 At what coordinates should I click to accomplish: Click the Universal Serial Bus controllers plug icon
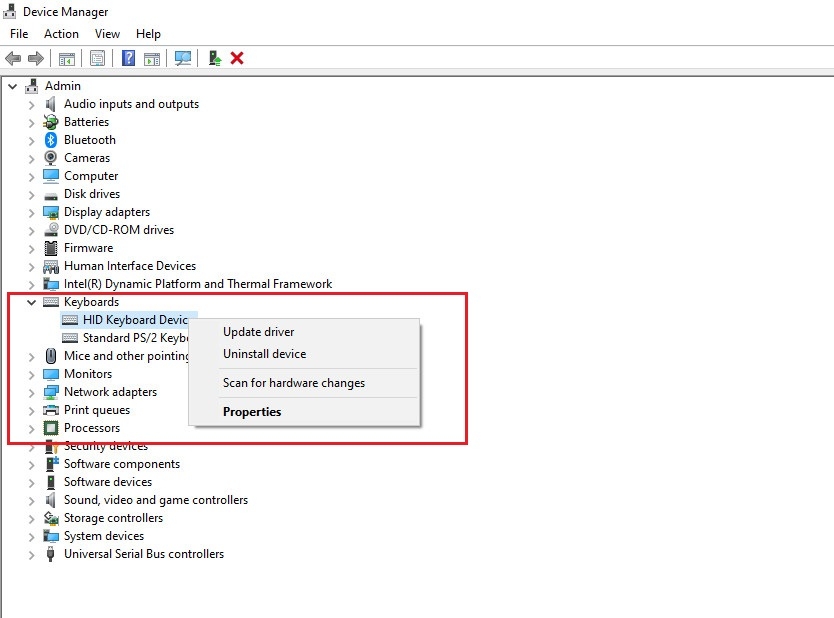[51, 554]
